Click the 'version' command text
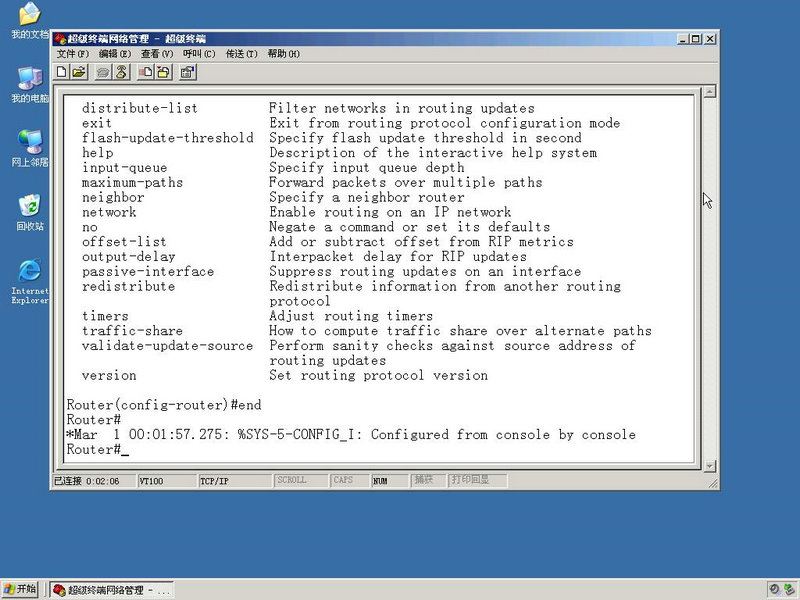The height and width of the screenshot is (600, 800). (109, 375)
